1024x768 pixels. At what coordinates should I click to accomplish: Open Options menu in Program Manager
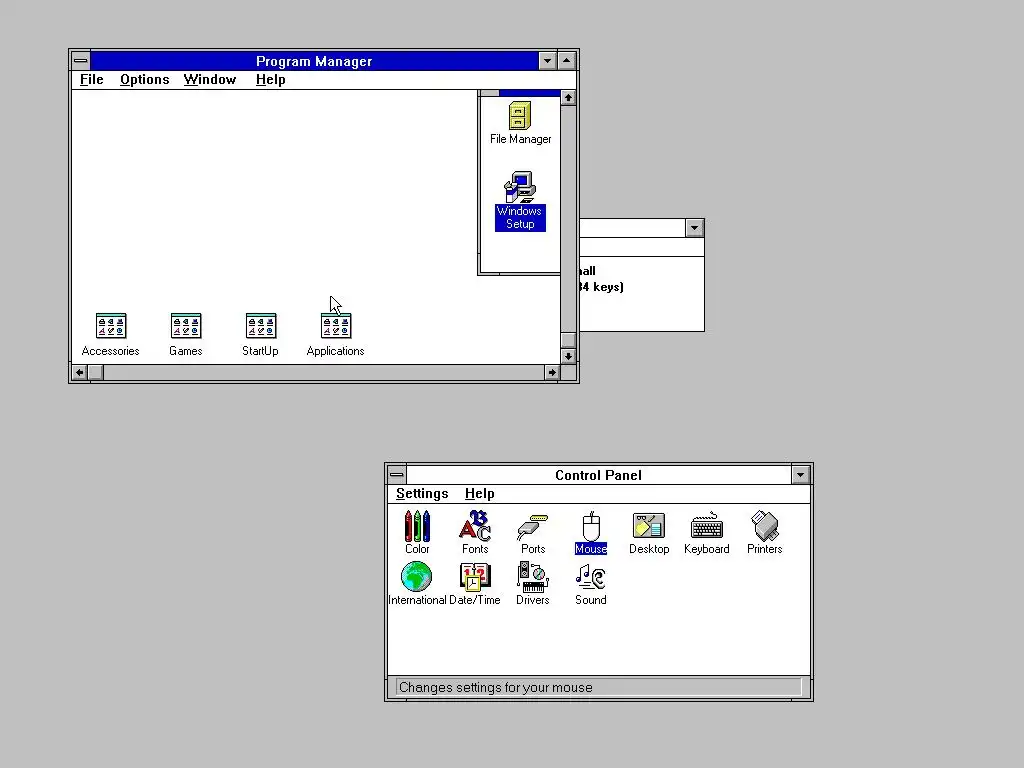point(144,80)
